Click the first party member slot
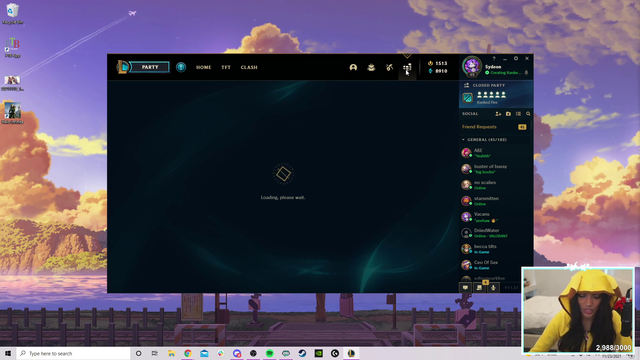640x360 pixels. pyautogui.click(x=480, y=95)
